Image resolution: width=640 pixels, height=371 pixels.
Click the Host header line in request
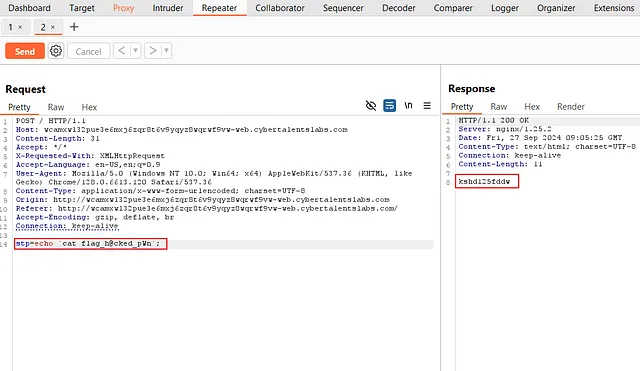[182, 129]
